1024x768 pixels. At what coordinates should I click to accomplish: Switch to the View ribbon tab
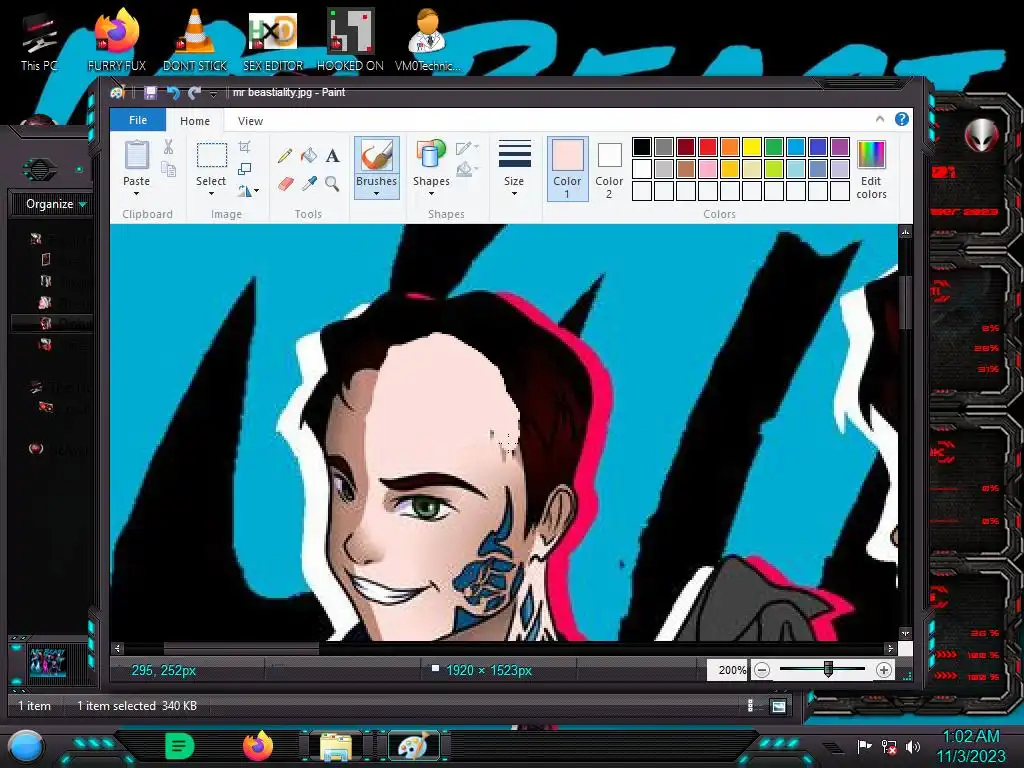[x=250, y=121]
